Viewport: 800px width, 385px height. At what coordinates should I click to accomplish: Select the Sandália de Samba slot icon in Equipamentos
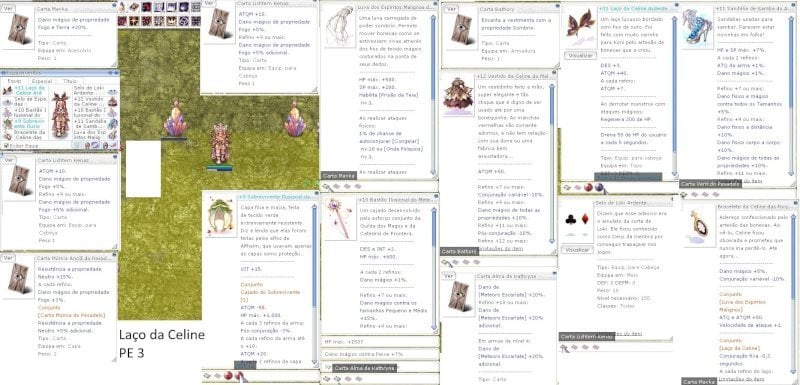(113, 124)
